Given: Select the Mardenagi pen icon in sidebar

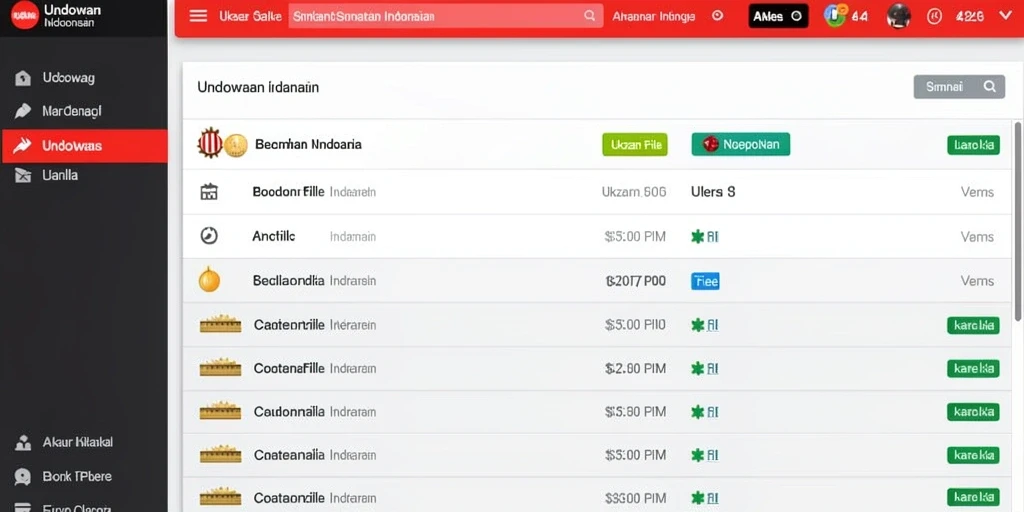Looking at the screenshot, I should point(23,111).
